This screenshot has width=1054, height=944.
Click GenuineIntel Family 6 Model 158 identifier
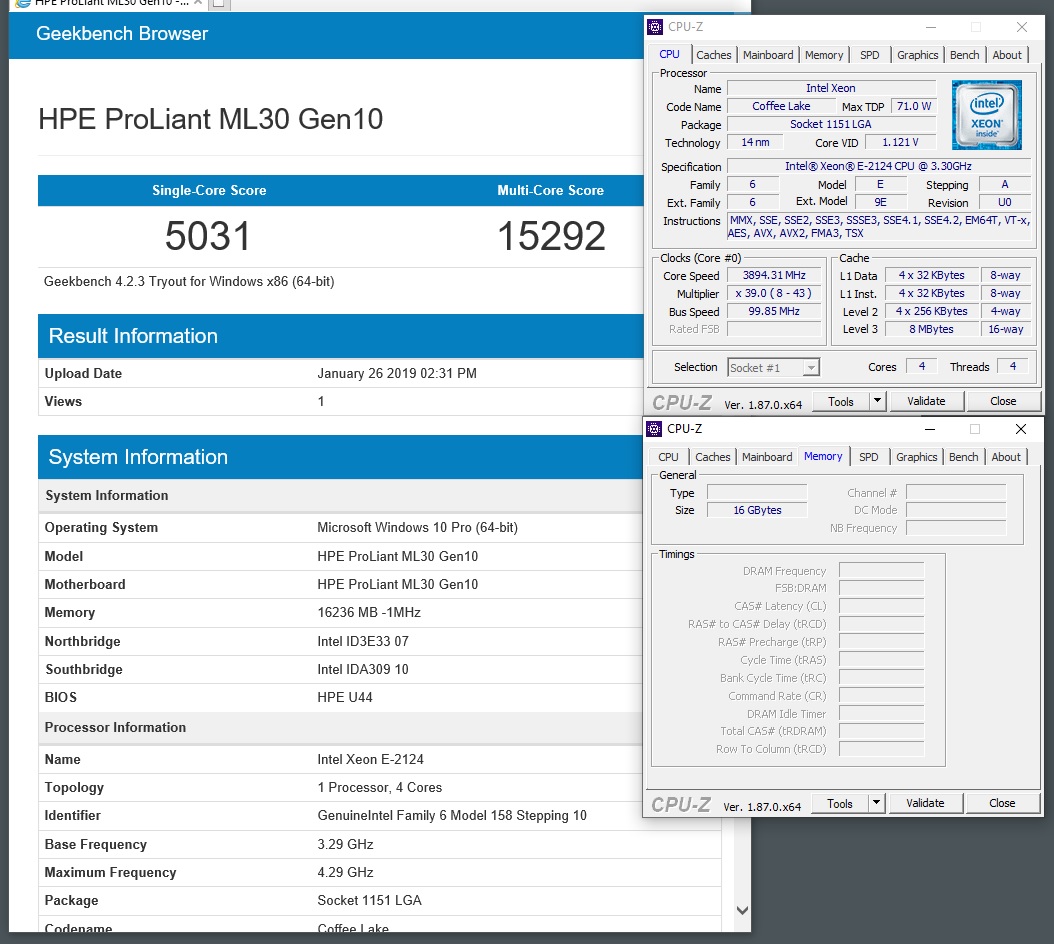coord(452,816)
